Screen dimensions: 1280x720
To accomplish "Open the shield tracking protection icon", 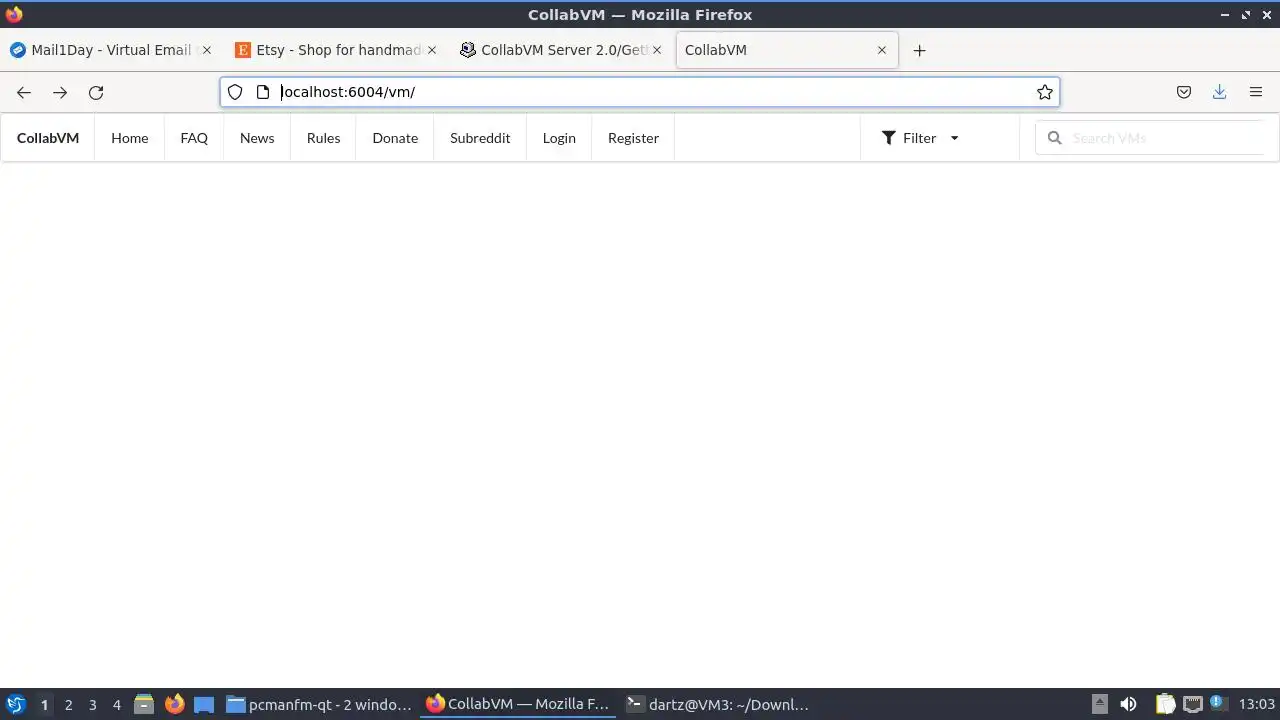I will 235,92.
